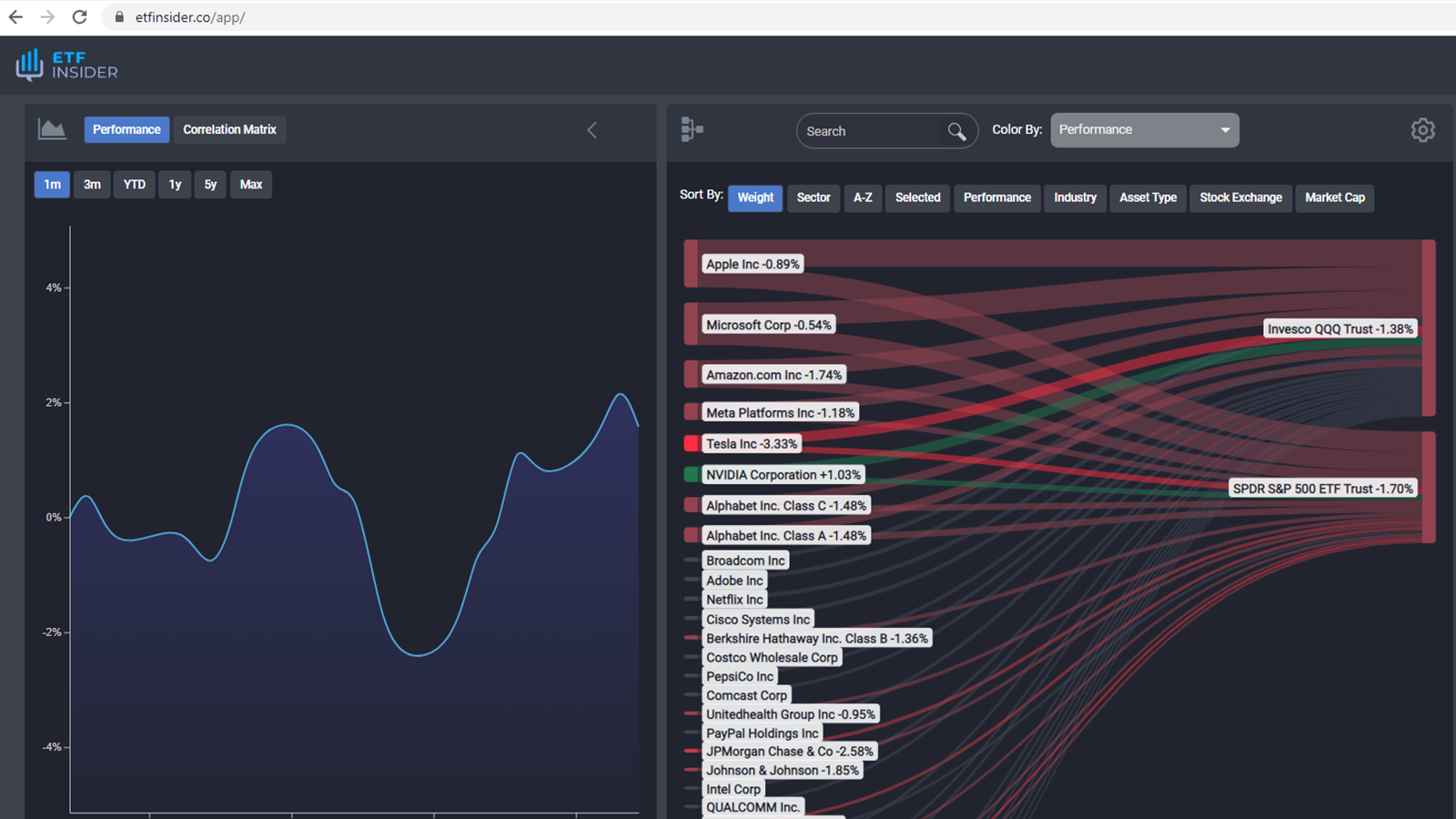Click the Apple Inc weight bar node
The width and height of the screenshot is (1456, 819).
692,264
